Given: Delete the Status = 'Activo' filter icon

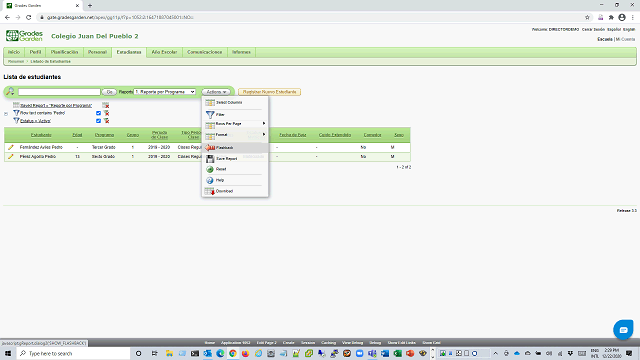Looking at the screenshot, I should point(106,121).
